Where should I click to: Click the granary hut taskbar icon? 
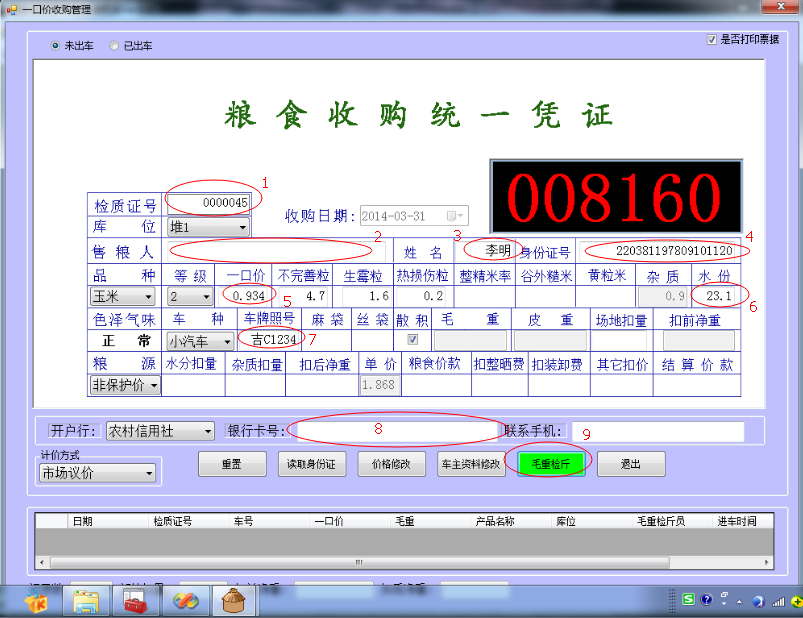click(235, 601)
